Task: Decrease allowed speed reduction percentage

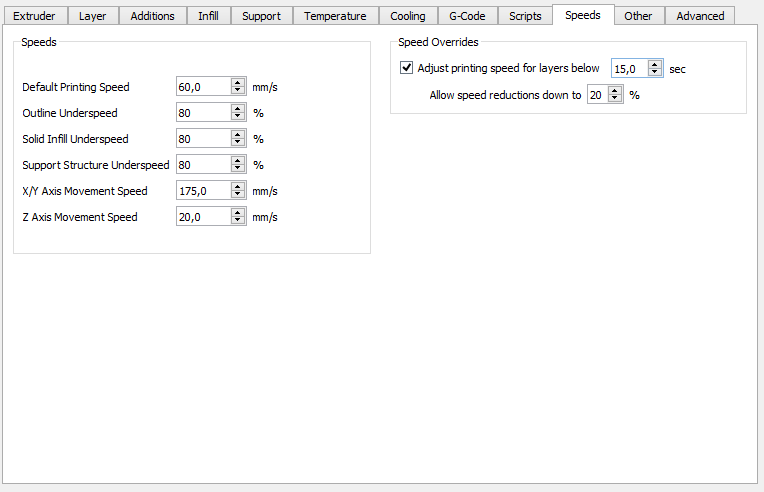Action: (x=615, y=98)
